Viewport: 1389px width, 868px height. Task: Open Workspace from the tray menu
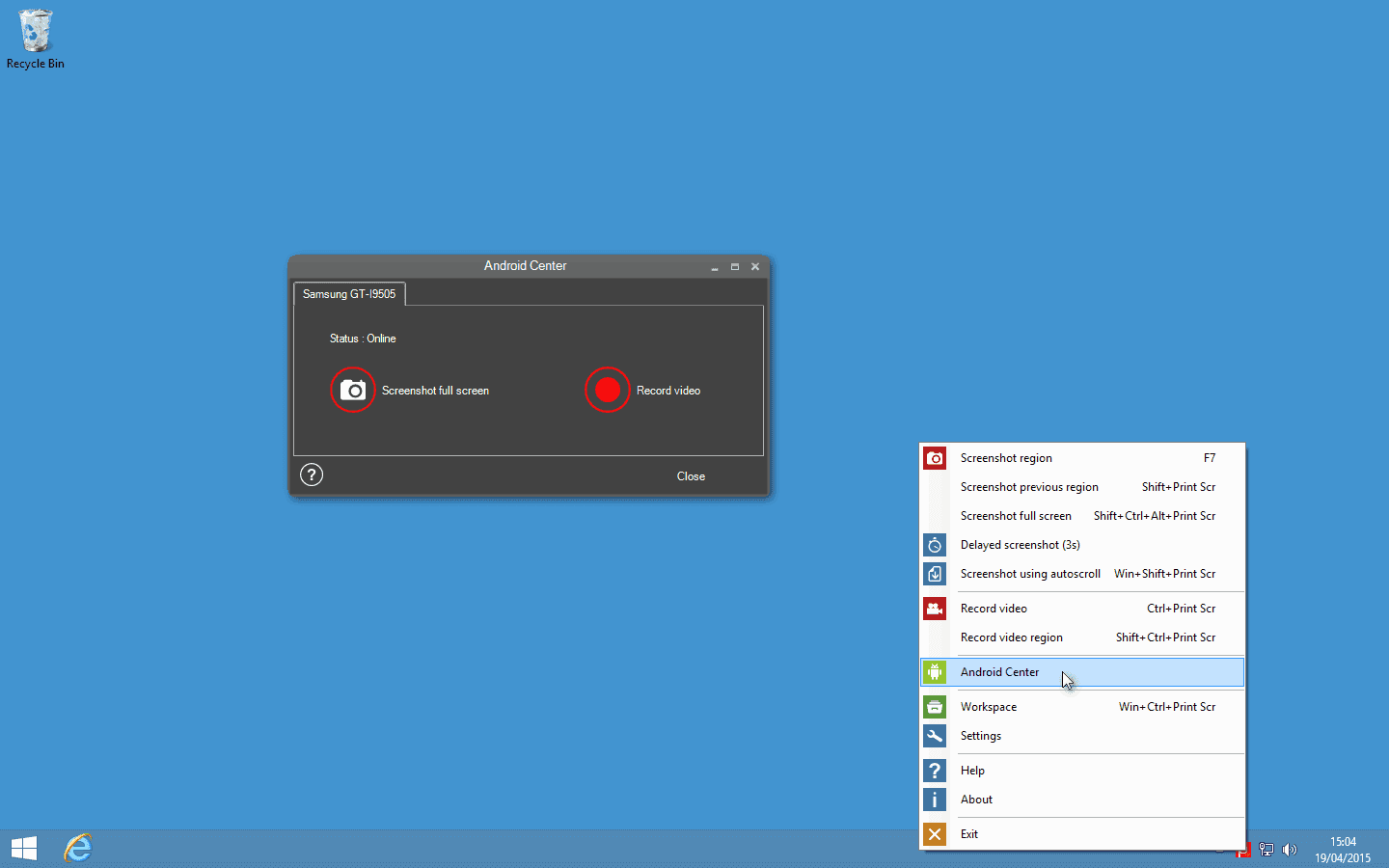coord(989,707)
